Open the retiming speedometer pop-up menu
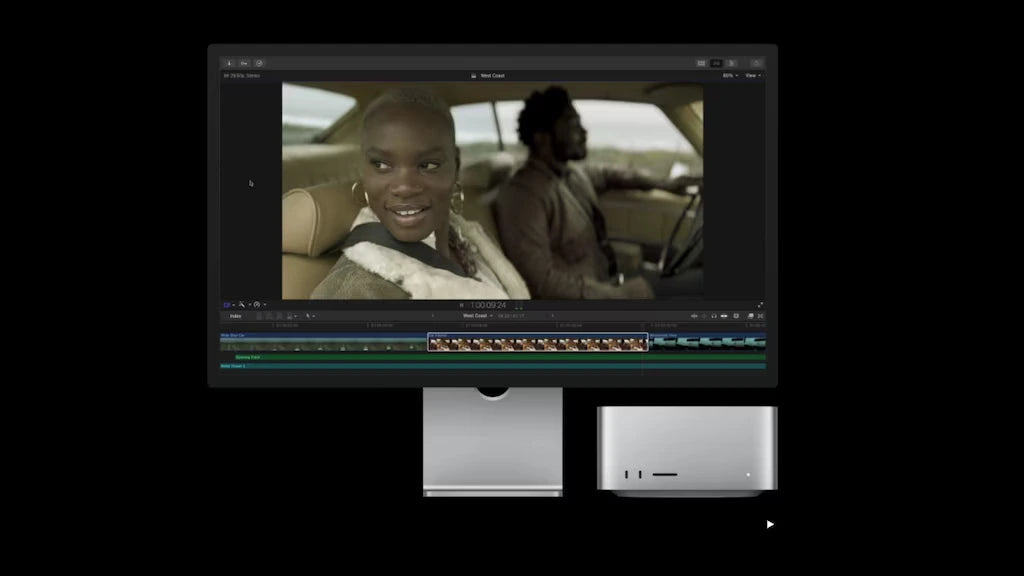The width and height of the screenshot is (1024, 576). (258, 305)
